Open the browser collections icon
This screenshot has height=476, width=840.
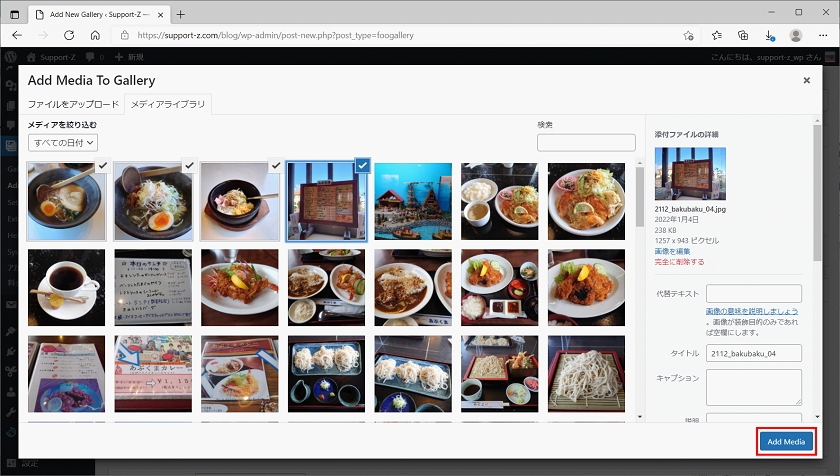pyautogui.click(x=743, y=35)
